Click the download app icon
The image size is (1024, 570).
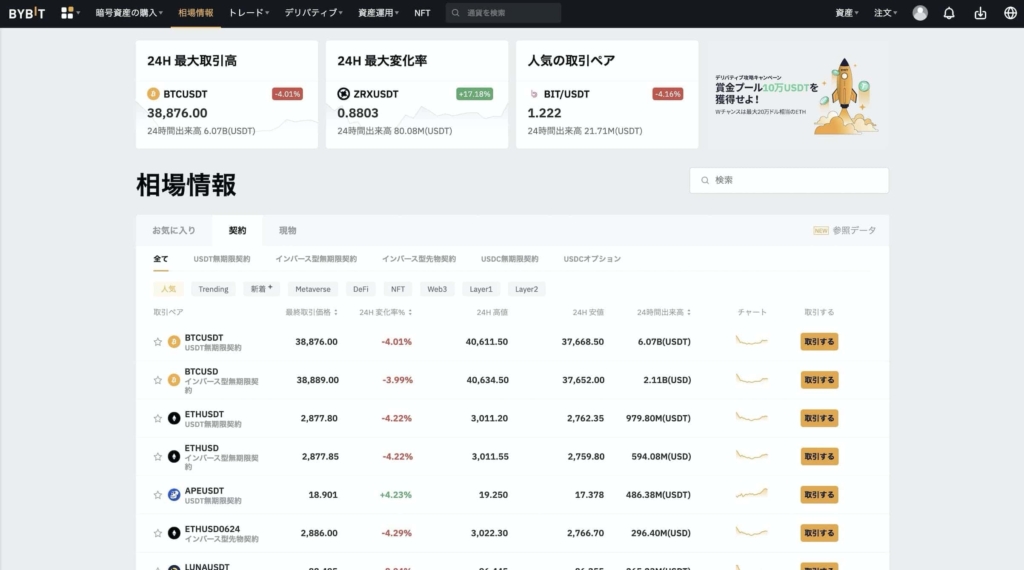pos(980,13)
